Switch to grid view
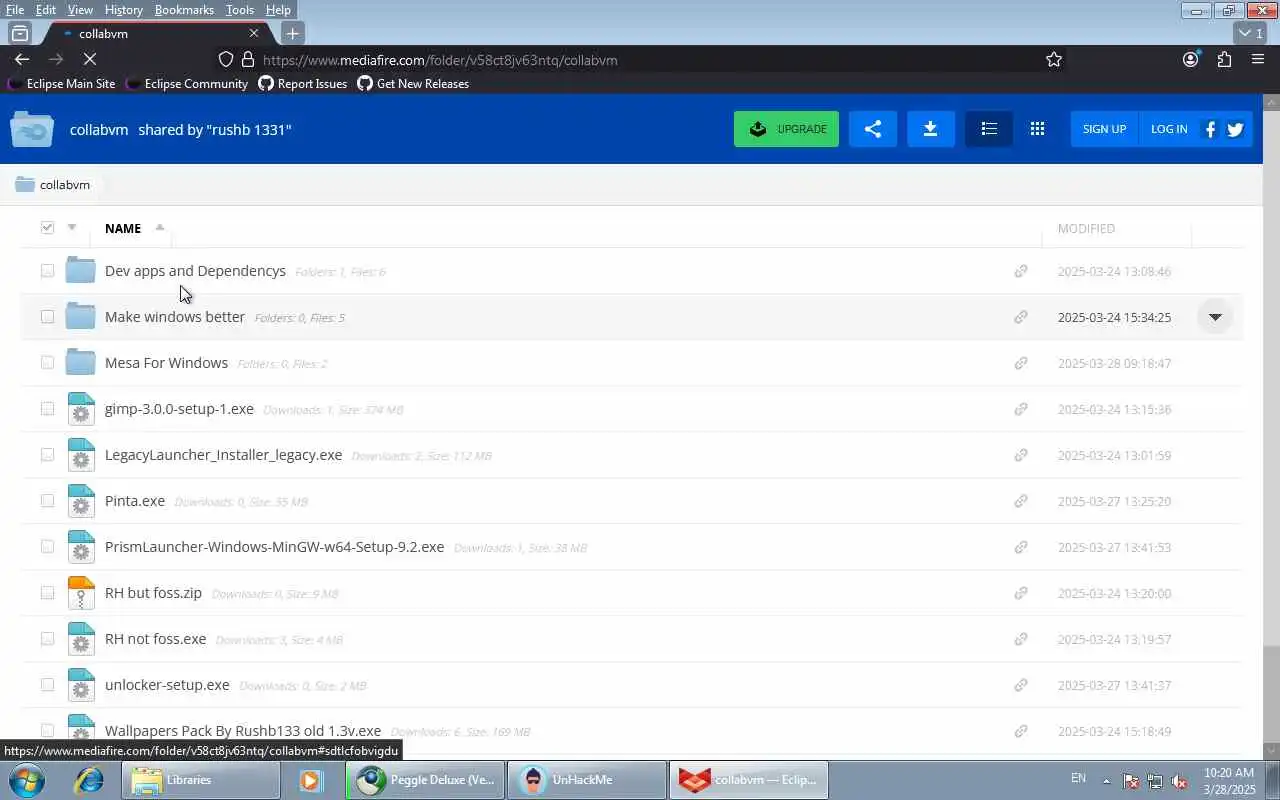Screen dimensions: 1280x800 pos(1037,129)
